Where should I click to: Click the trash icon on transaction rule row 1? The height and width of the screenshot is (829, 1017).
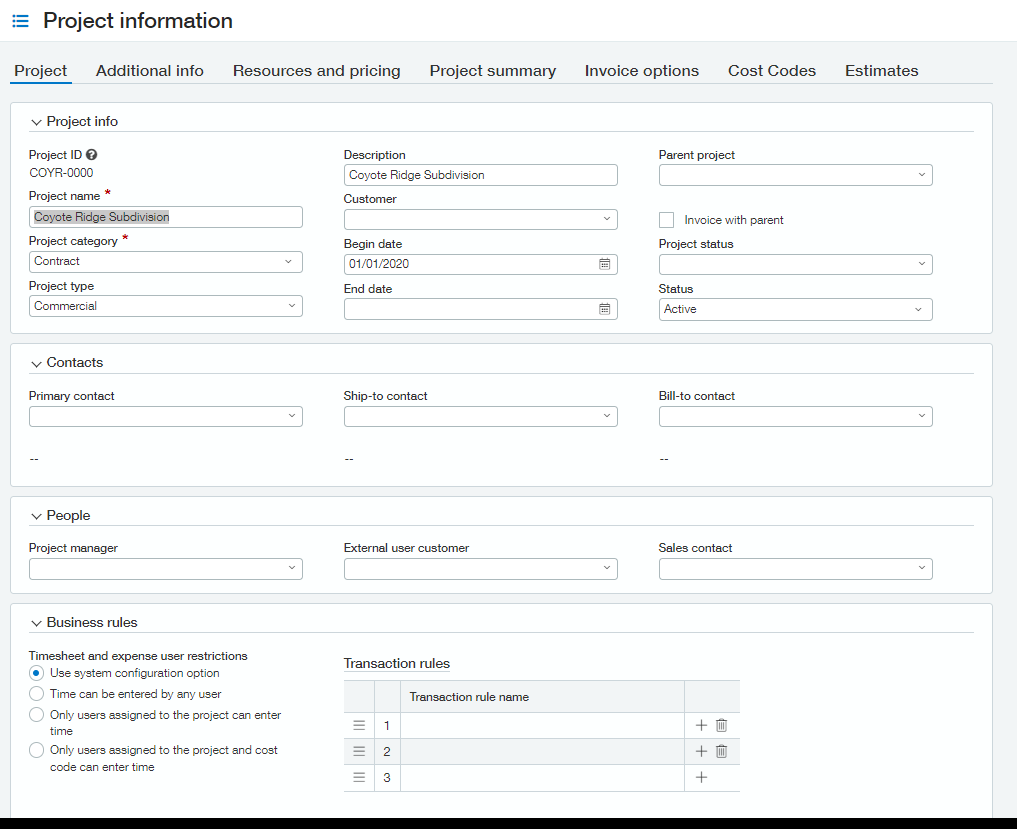722,724
